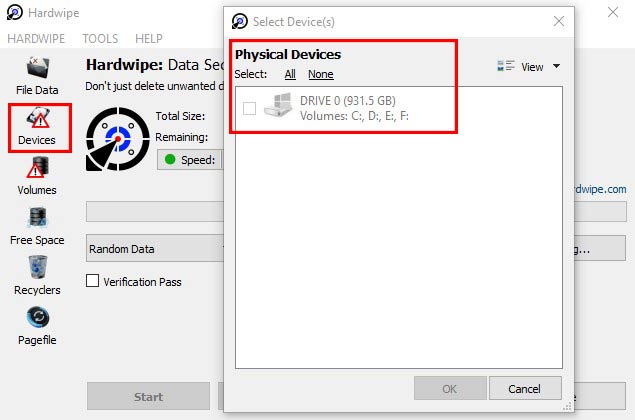Tick the DRIVE 0 checkbox
The width and height of the screenshot is (635, 420).
[x=249, y=108]
